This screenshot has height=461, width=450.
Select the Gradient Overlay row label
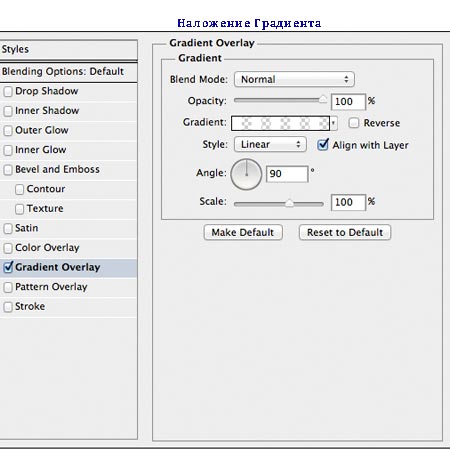(x=58, y=267)
